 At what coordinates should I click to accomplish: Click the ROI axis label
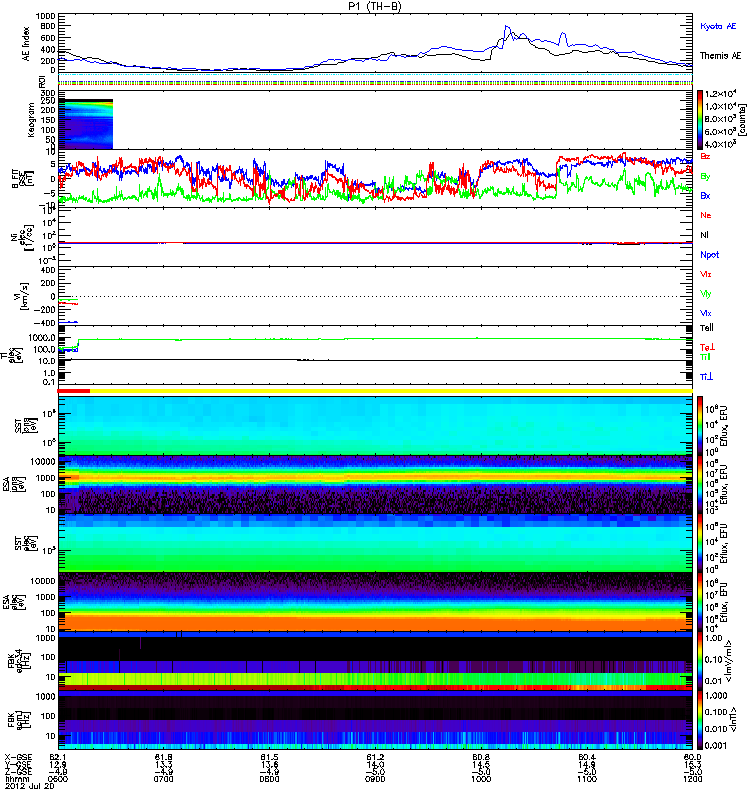(42, 82)
